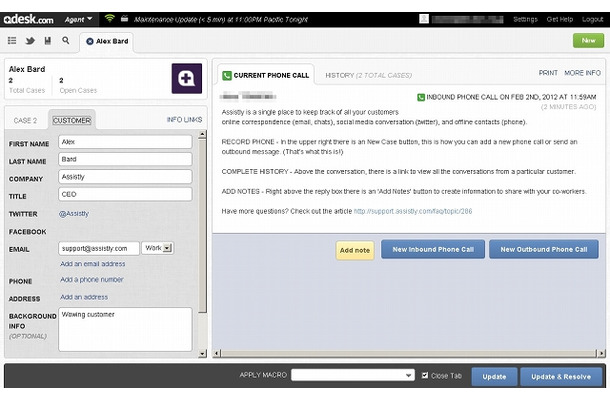Click Add an email address link
The image size is (610, 400).
[x=93, y=264]
